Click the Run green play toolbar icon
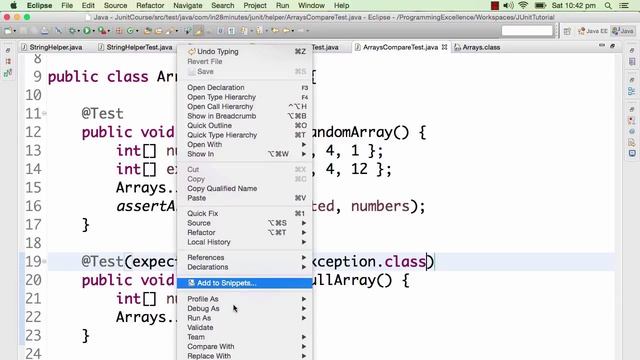The height and width of the screenshot is (360, 640). click(87, 31)
